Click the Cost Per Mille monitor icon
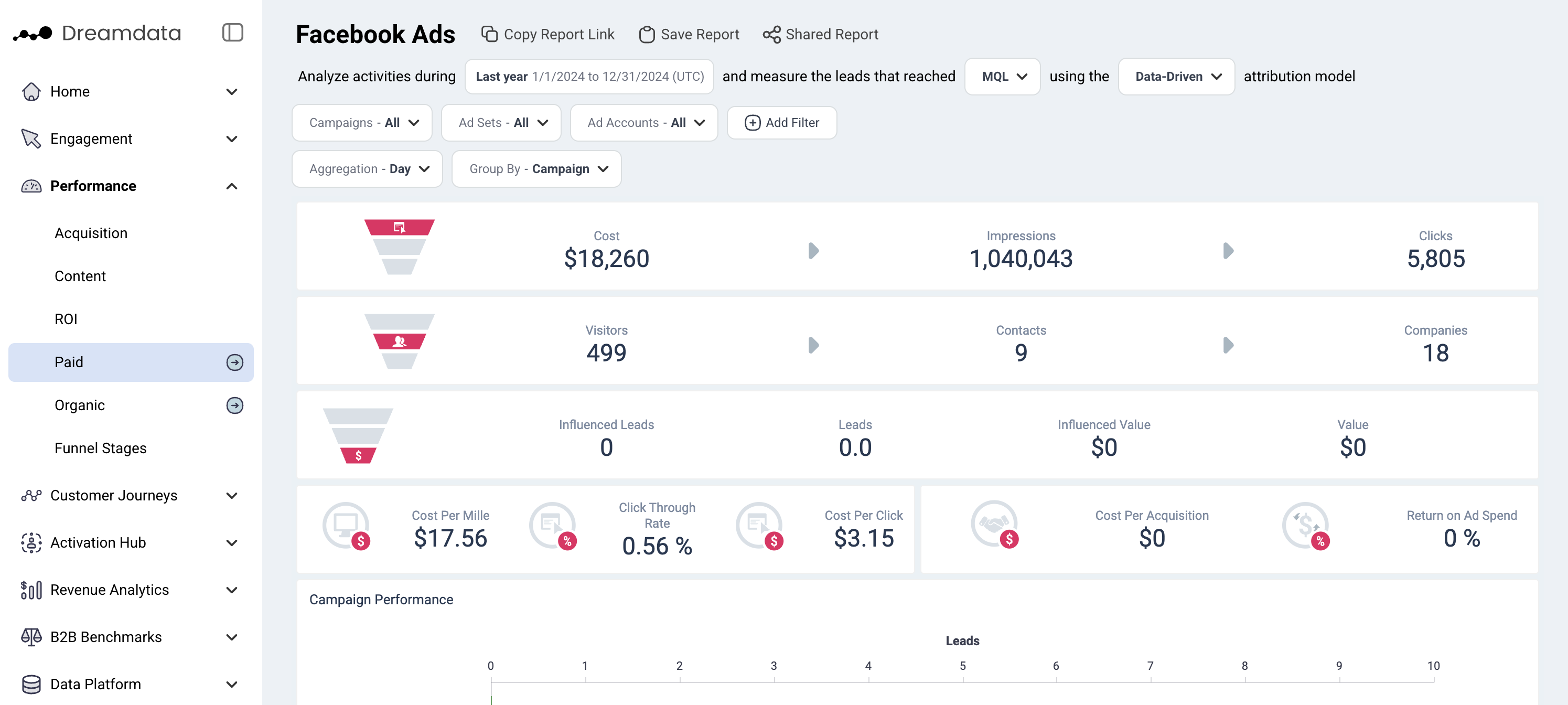This screenshot has height=705, width=1568. click(x=346, y=525)
